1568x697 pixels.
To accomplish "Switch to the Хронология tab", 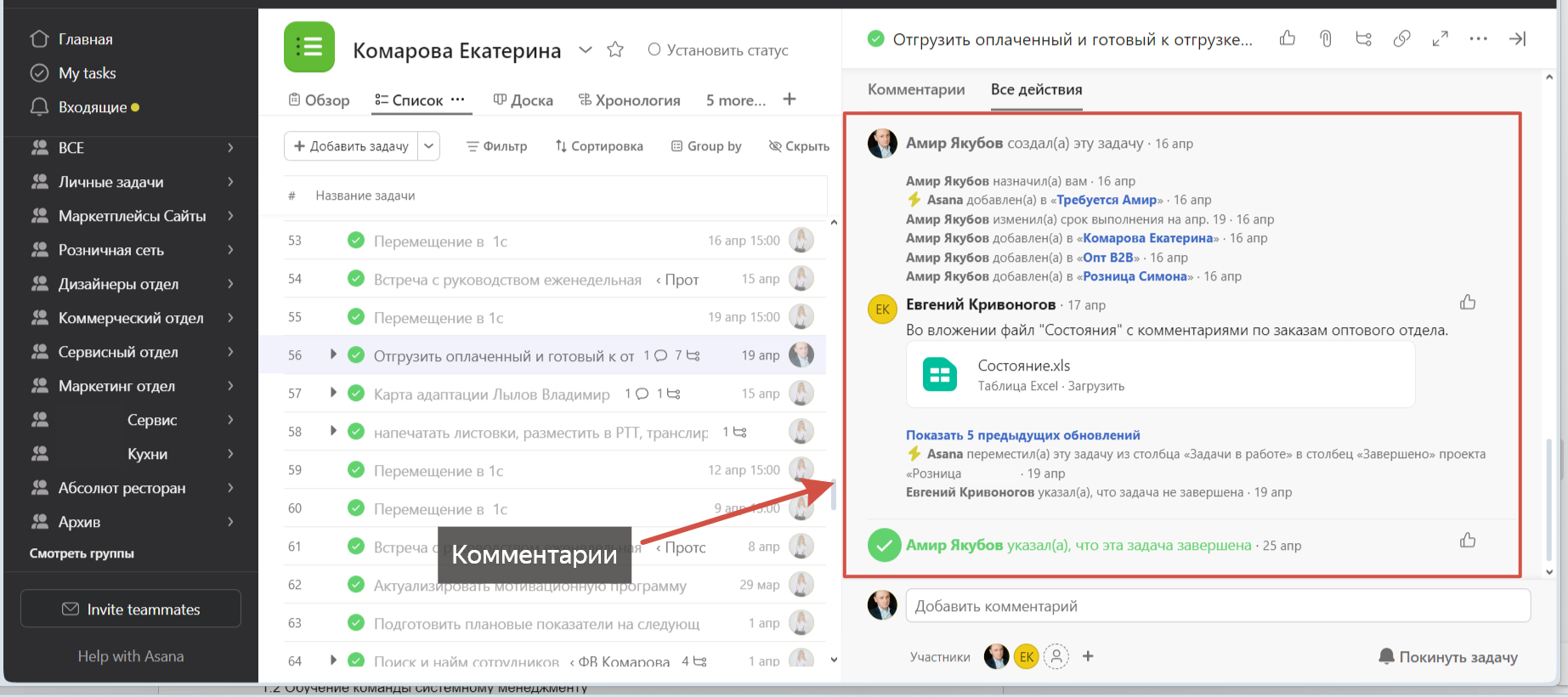I will pos(629,100).
